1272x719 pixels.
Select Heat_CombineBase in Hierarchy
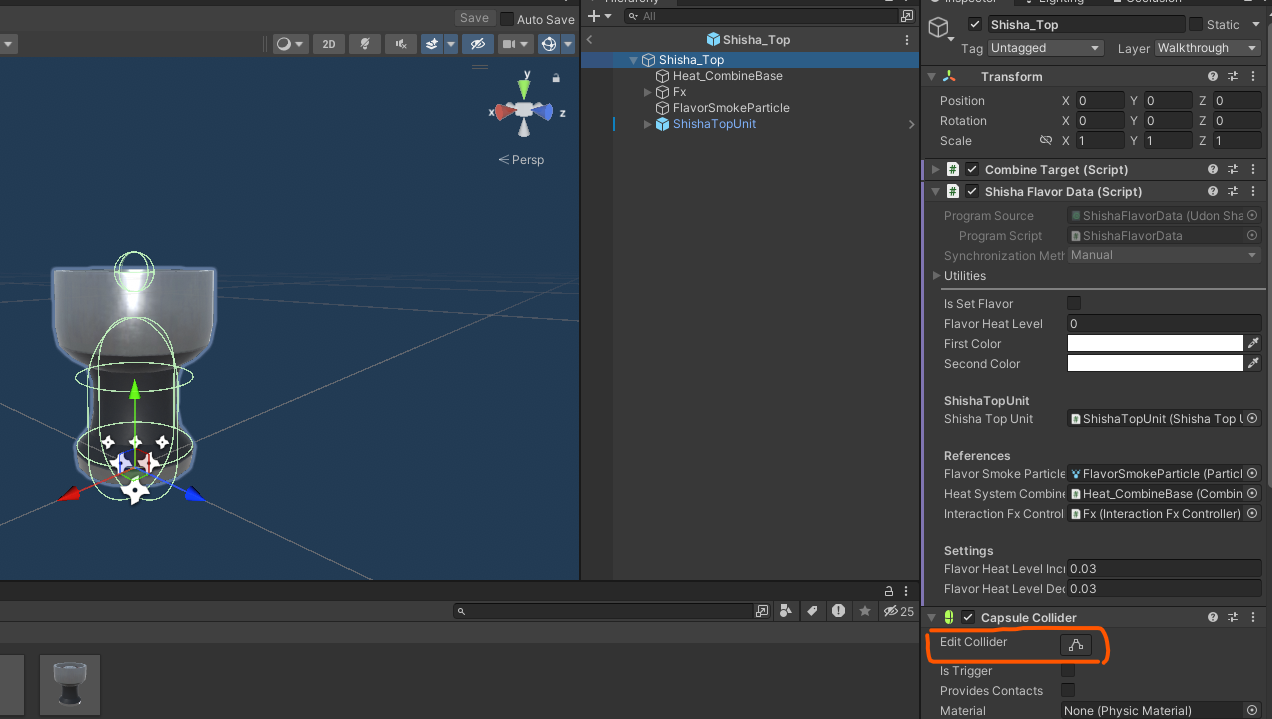(728, 76)
